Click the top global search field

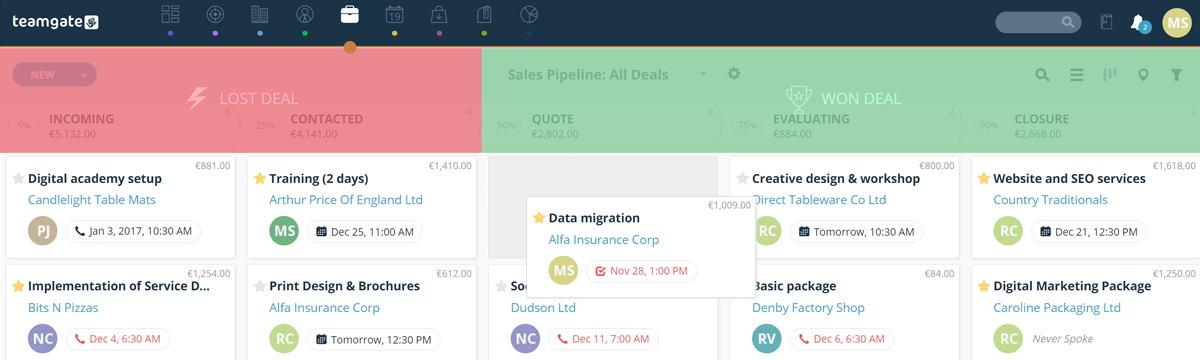pos(1038,22)
